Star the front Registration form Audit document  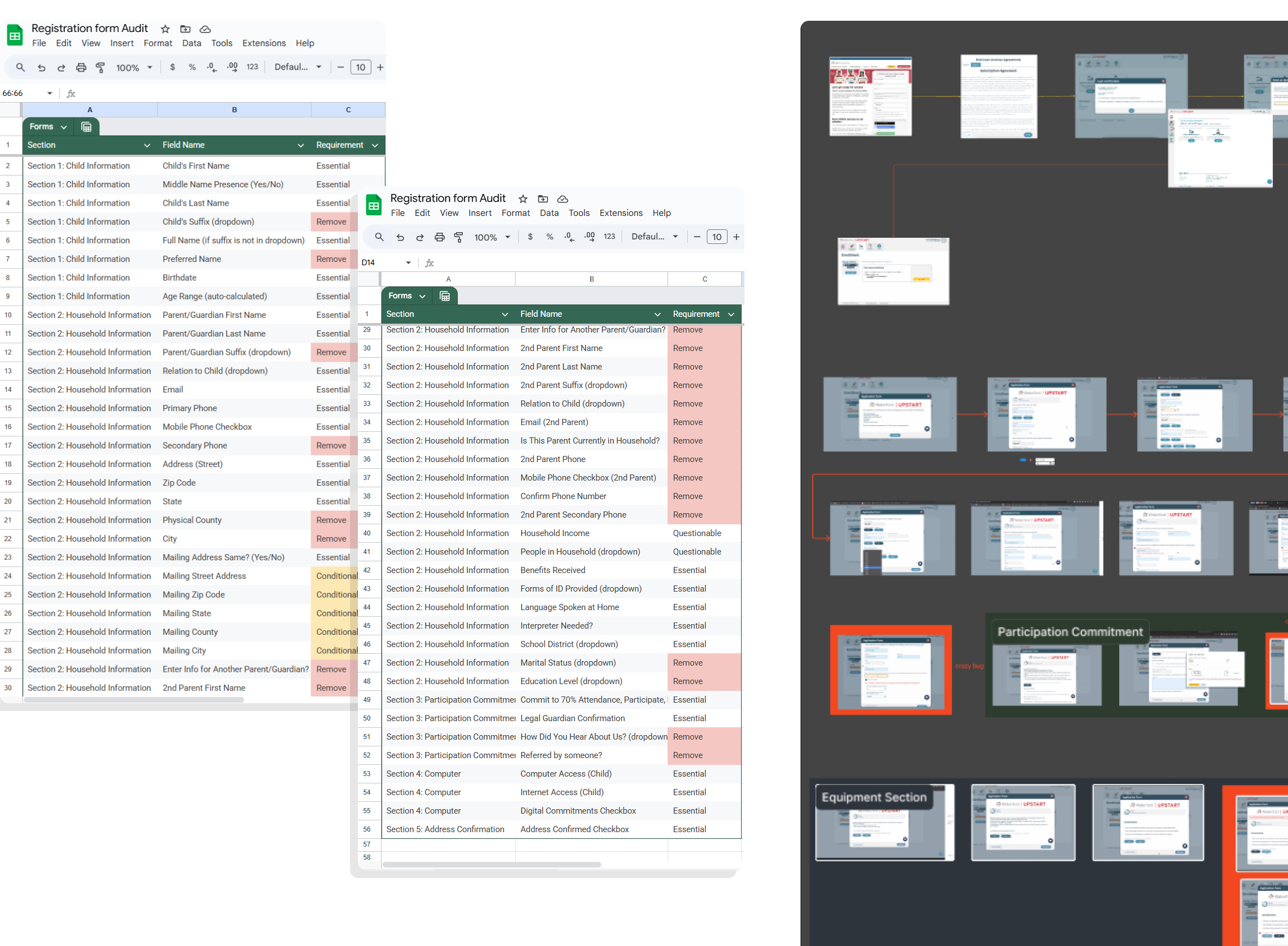[x=522, y=199]
